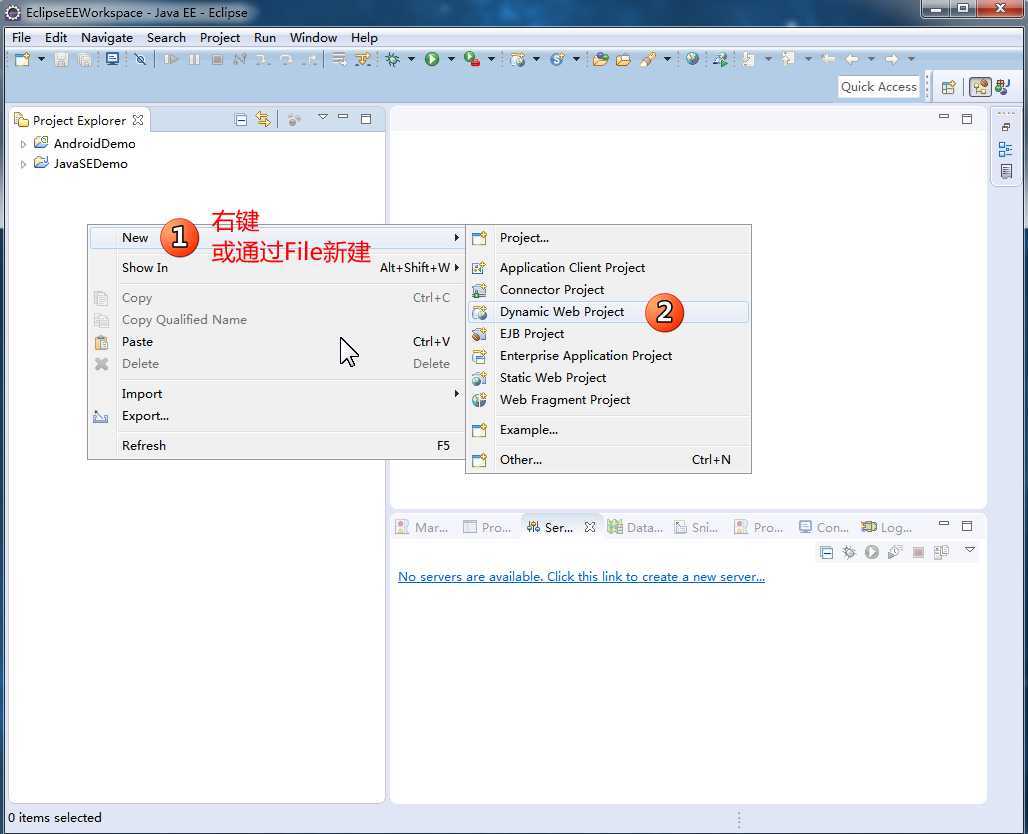Viewport: 1028px width, 834px height.
Task: Choose Dynamic Web Project from submenu
Action: 608,311
